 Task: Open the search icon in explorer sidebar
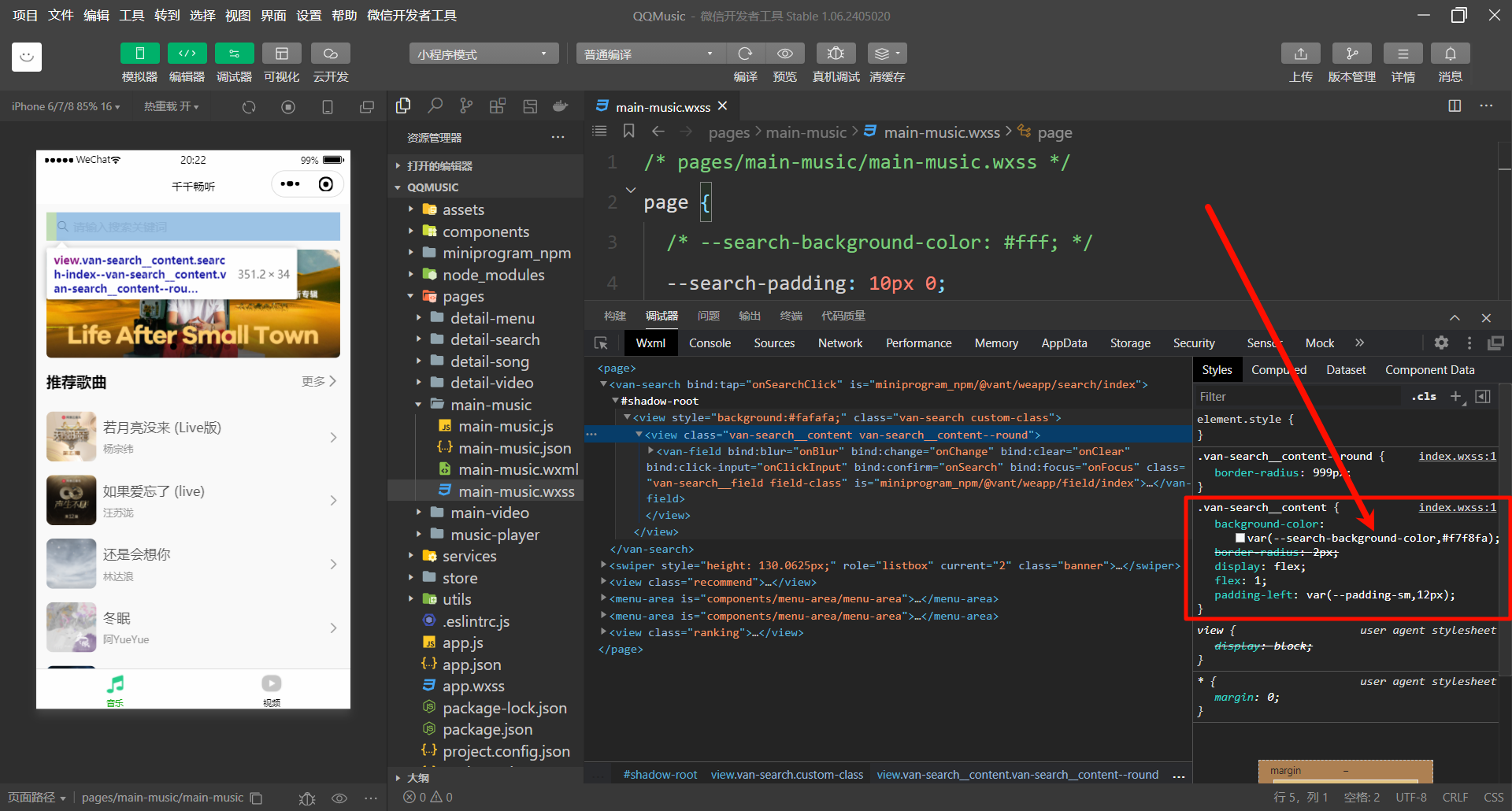click(435, 106)
